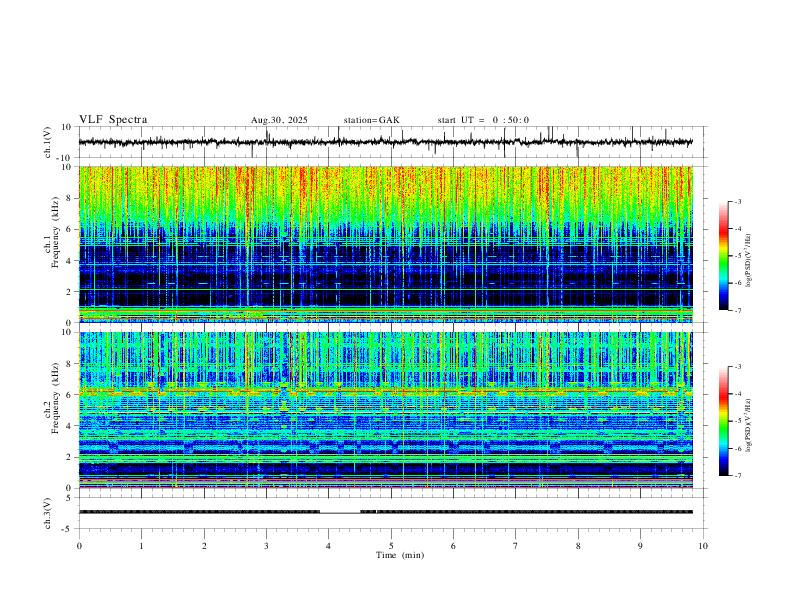
Task: Click the "Time (min)" axis title
Action: click(x=400, y=555)
